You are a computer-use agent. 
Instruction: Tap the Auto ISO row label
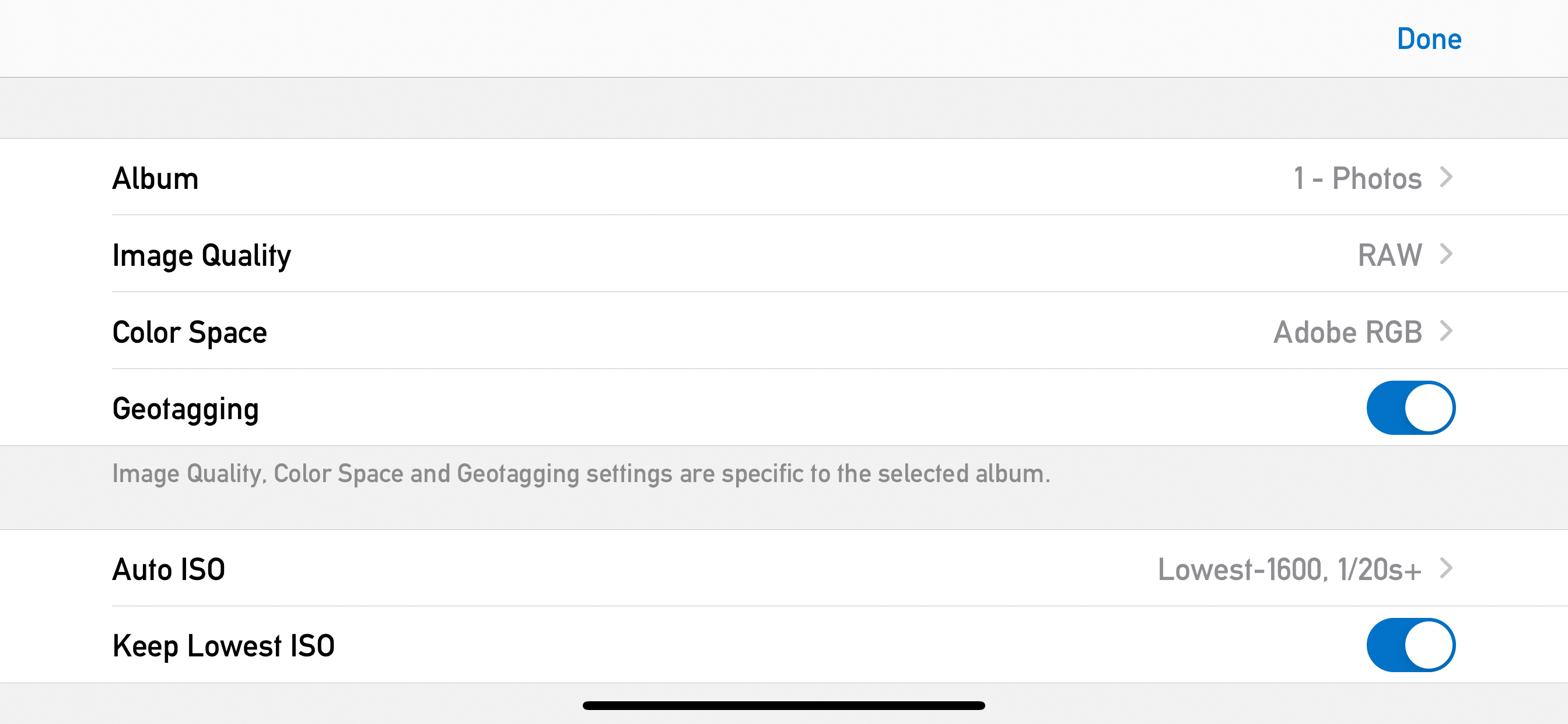pos(169,570)
